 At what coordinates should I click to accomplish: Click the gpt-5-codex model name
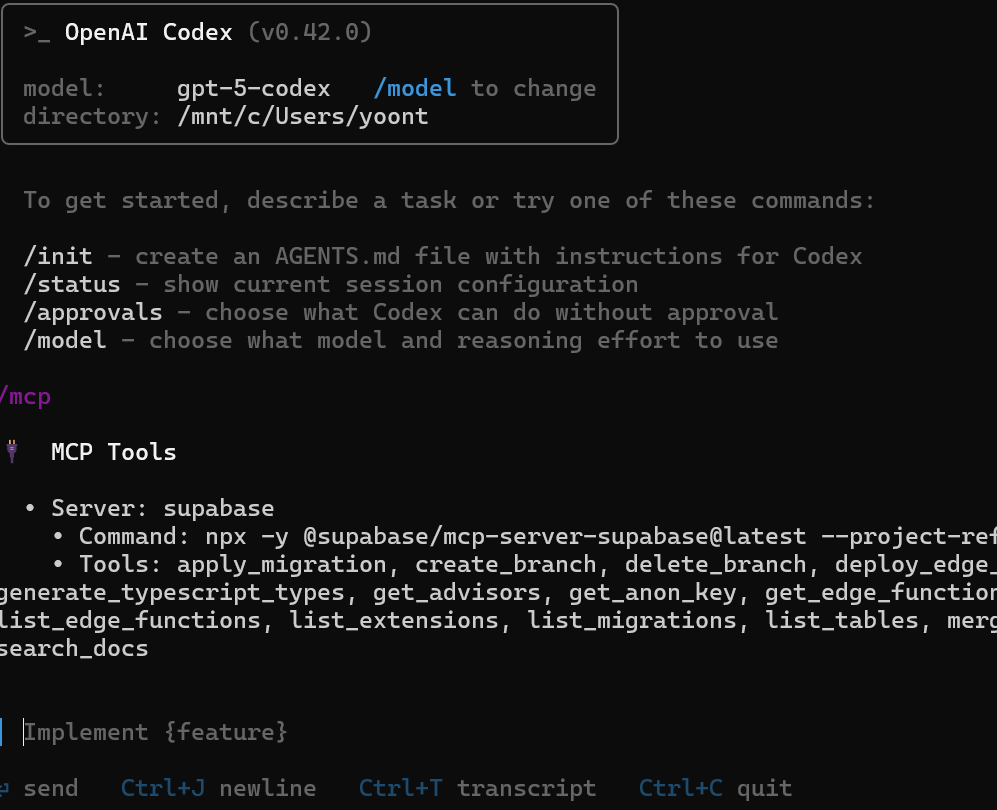[x=254, y=88]
